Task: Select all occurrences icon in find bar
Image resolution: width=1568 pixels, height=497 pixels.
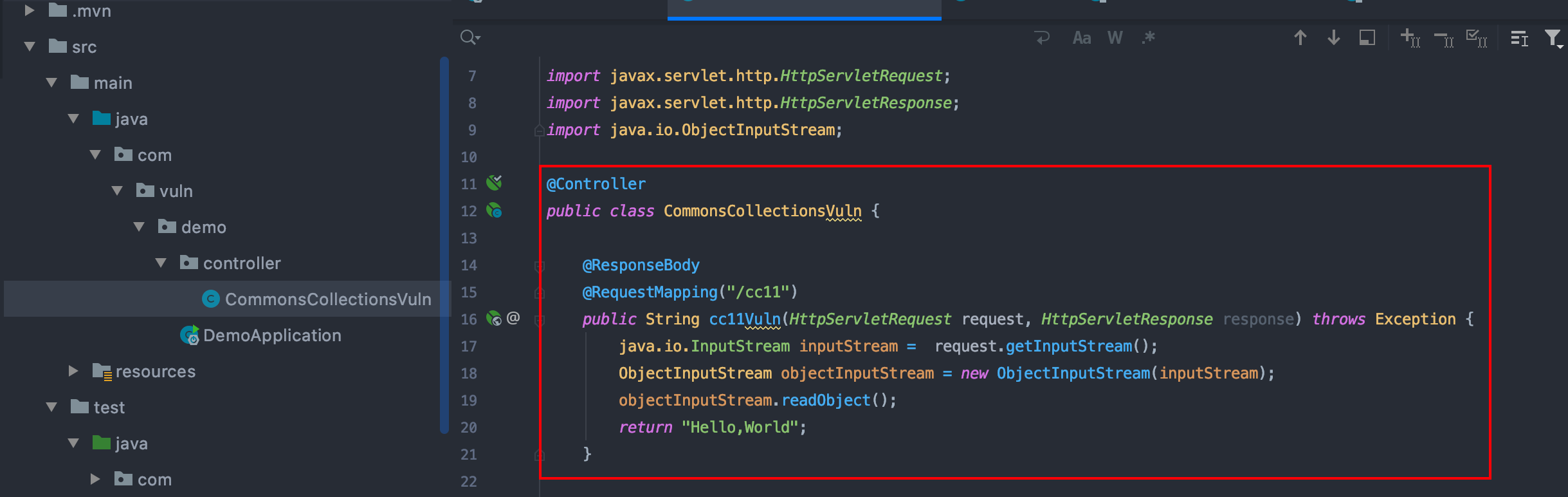Action: pos(1476,38)
